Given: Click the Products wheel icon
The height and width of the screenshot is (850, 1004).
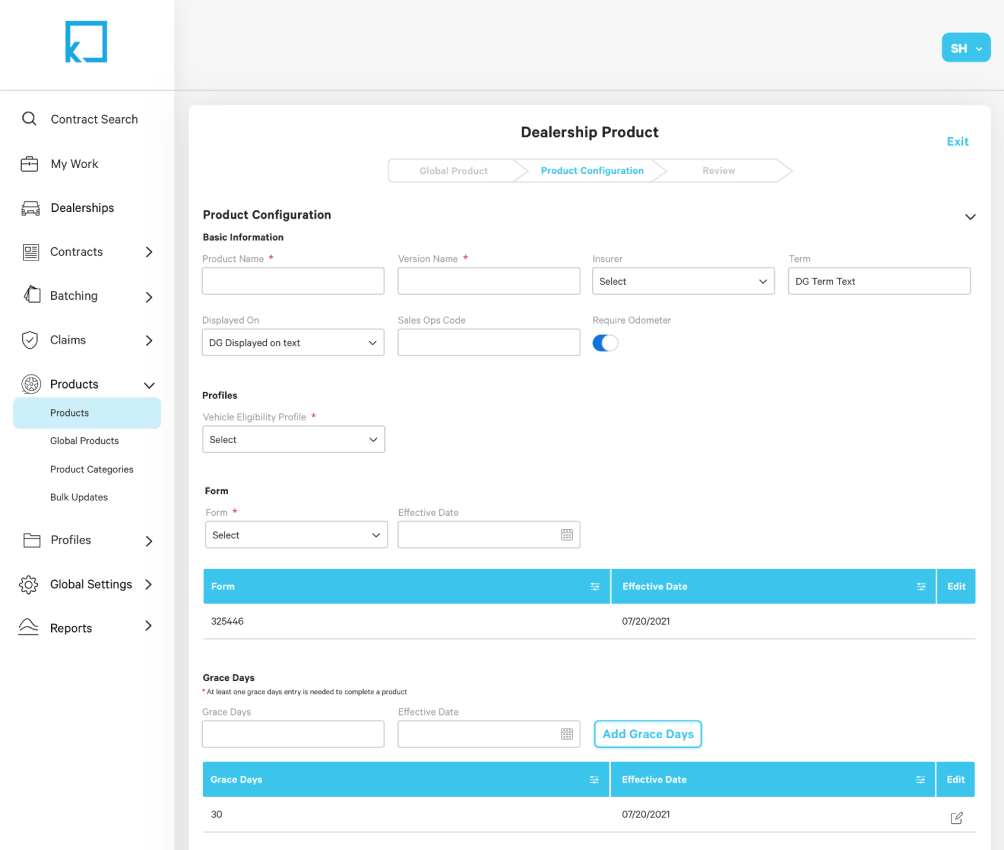Looking at the screenshot, I should pos(31,384).
